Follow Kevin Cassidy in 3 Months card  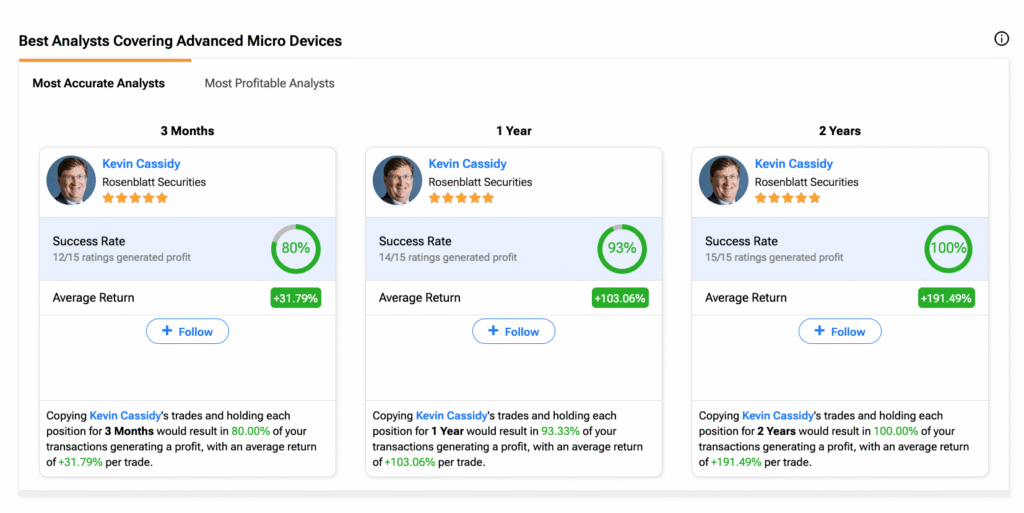(187, 332)
